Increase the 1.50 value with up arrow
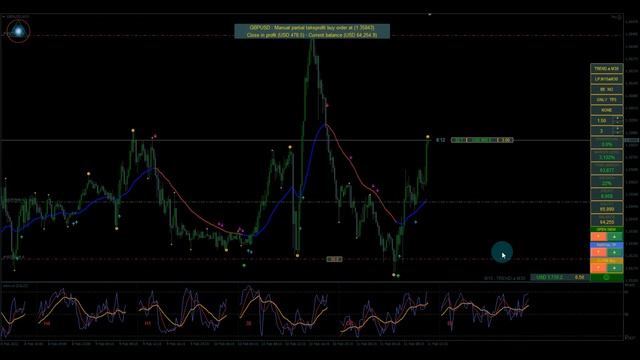The height and width of the screenshot is (360, 640). tap(618, 118)
